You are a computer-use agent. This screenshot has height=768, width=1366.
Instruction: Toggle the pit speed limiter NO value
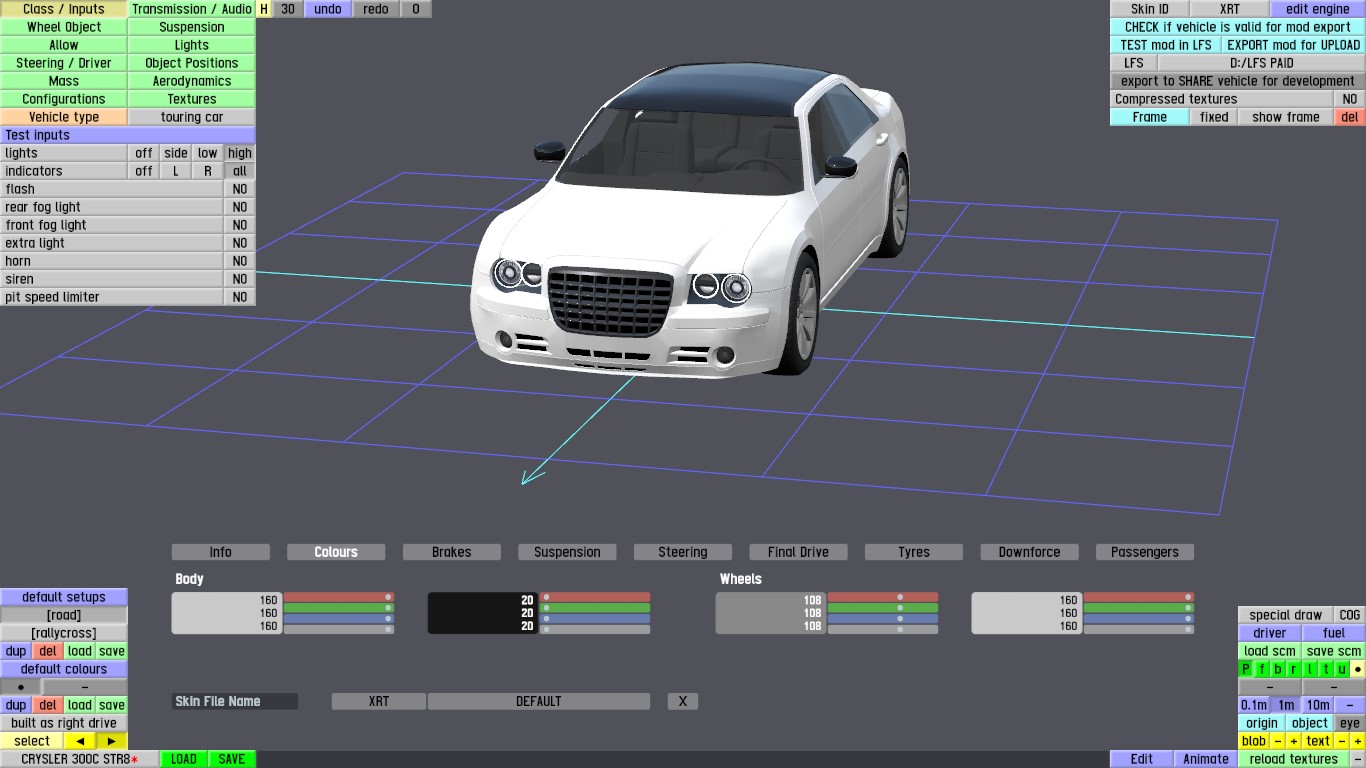[x=240, y=297]
